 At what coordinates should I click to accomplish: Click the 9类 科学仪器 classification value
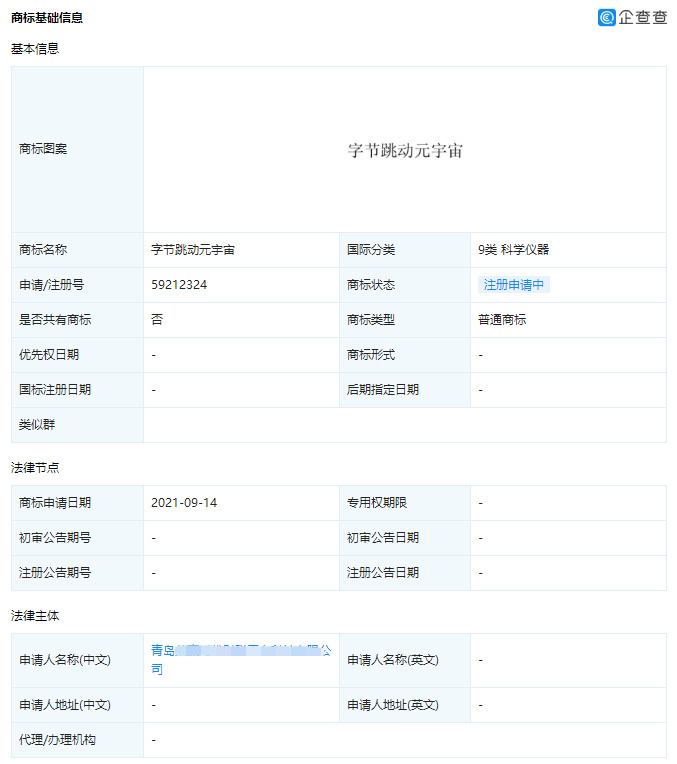(x=513, y=250)
